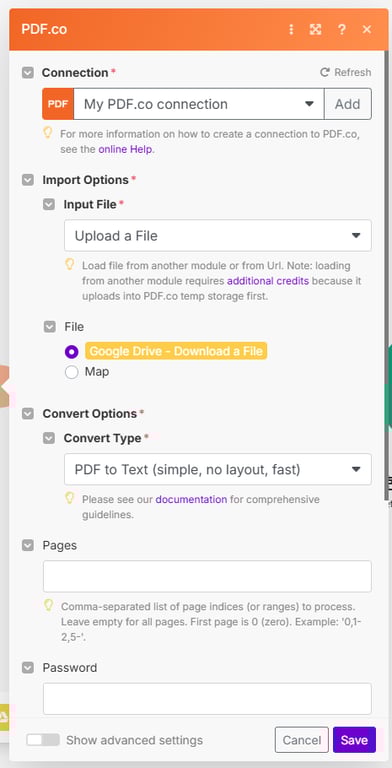Viewport: 392px width, 768px height.
Task: Select Google Drive - Download a File radio
Action: (x=72, y=352)
